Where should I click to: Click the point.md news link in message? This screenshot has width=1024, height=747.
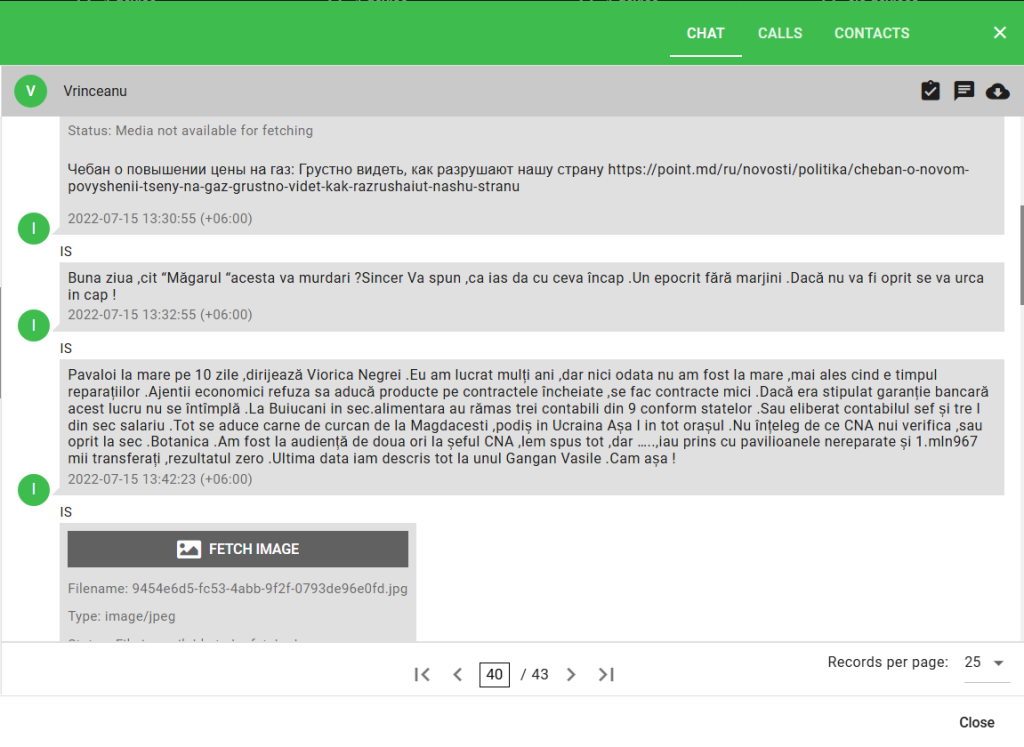point(519,178)
